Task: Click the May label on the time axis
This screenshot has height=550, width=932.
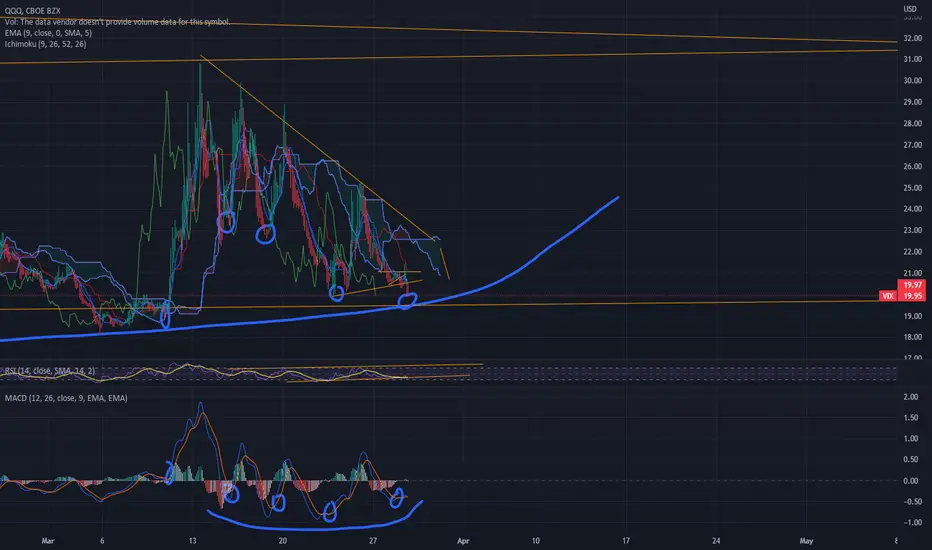Action: [x=806, y=541]
